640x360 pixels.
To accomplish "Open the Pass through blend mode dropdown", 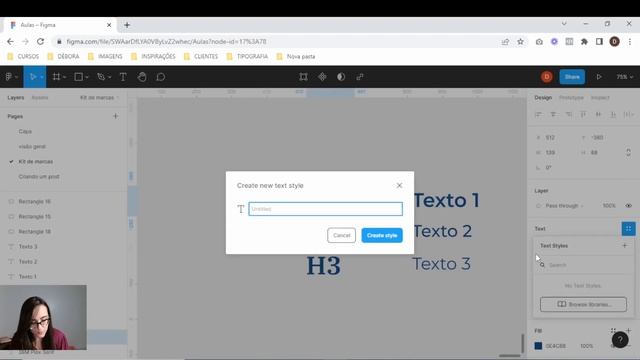I will coord(564,206).
